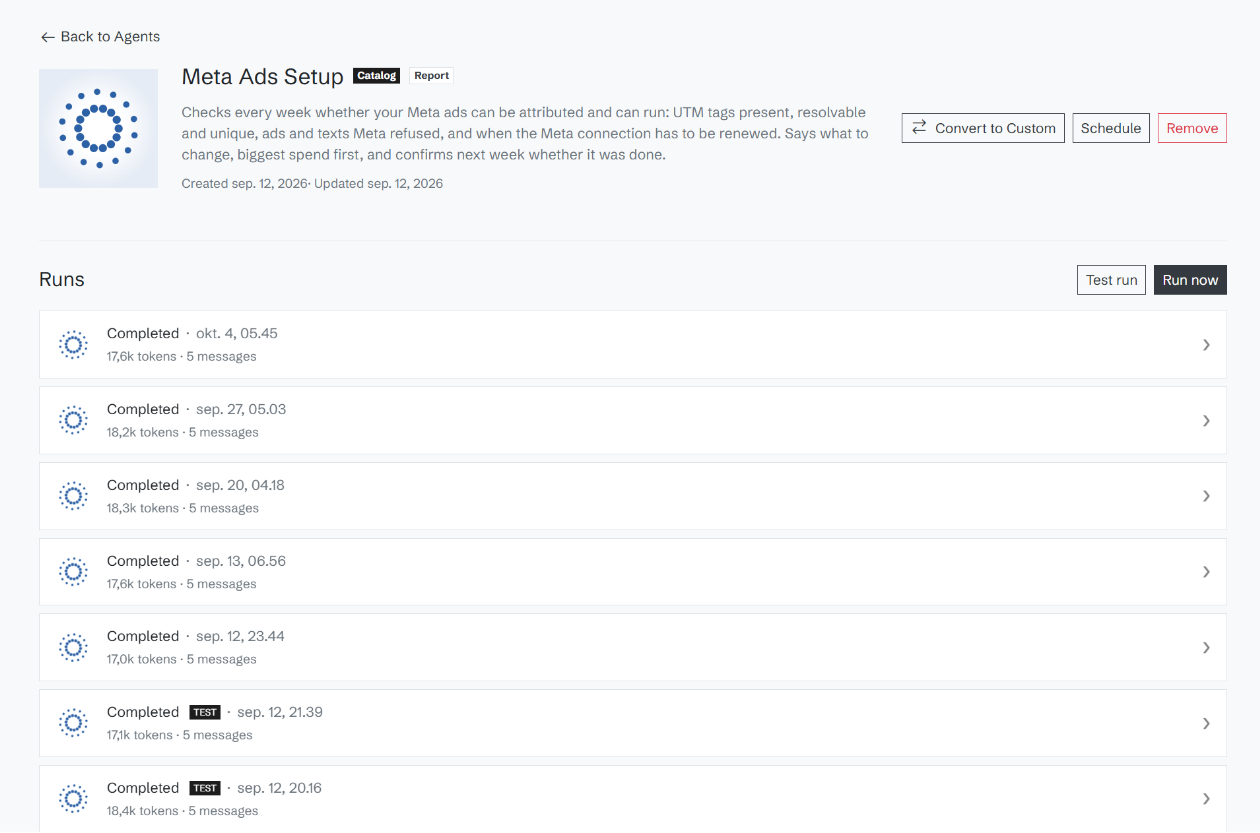The width and height of the screenshot is (1260, 833).
Task: Click the Created sep. 12, 2026 date text
Action: click(246, 184)
